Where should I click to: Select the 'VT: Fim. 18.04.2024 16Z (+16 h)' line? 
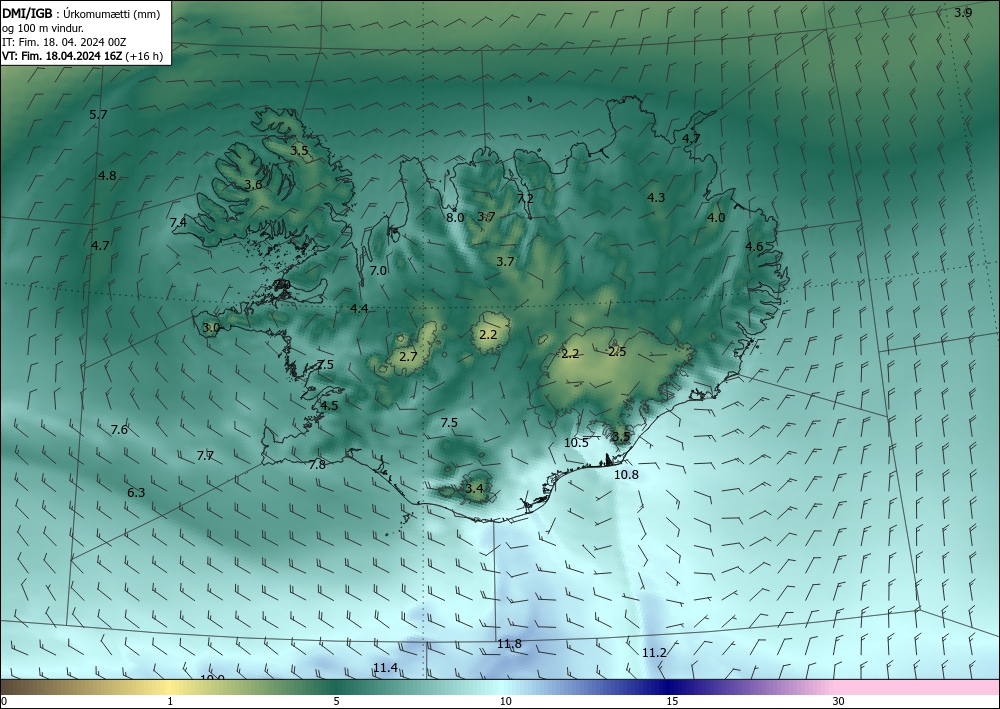pyautogui.click(x=82, y=56)
